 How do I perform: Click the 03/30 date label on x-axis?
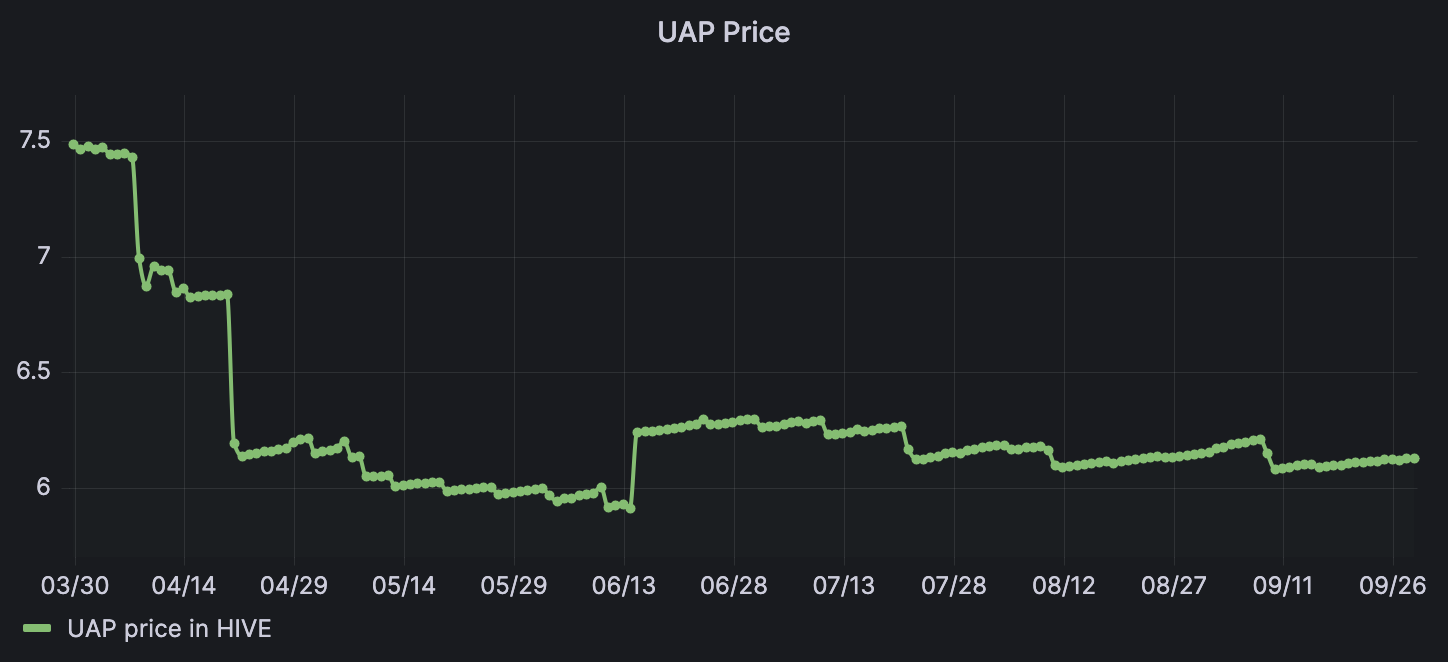pos(74,584)
